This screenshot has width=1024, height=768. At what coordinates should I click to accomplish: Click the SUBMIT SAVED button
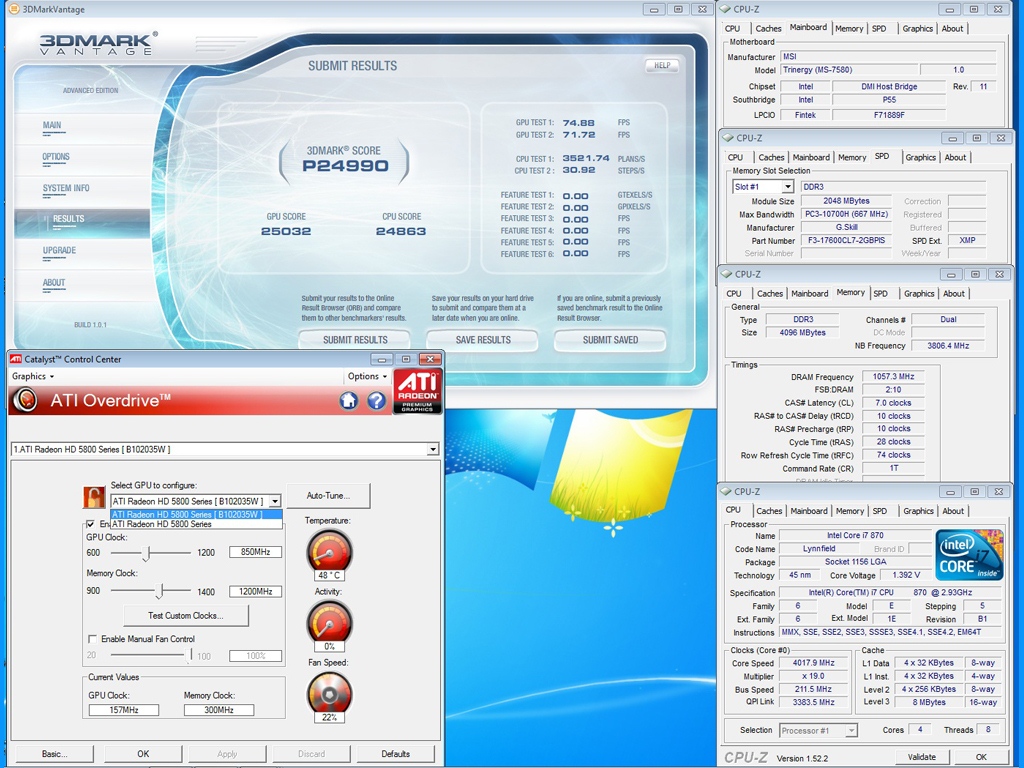coord(610,340)
